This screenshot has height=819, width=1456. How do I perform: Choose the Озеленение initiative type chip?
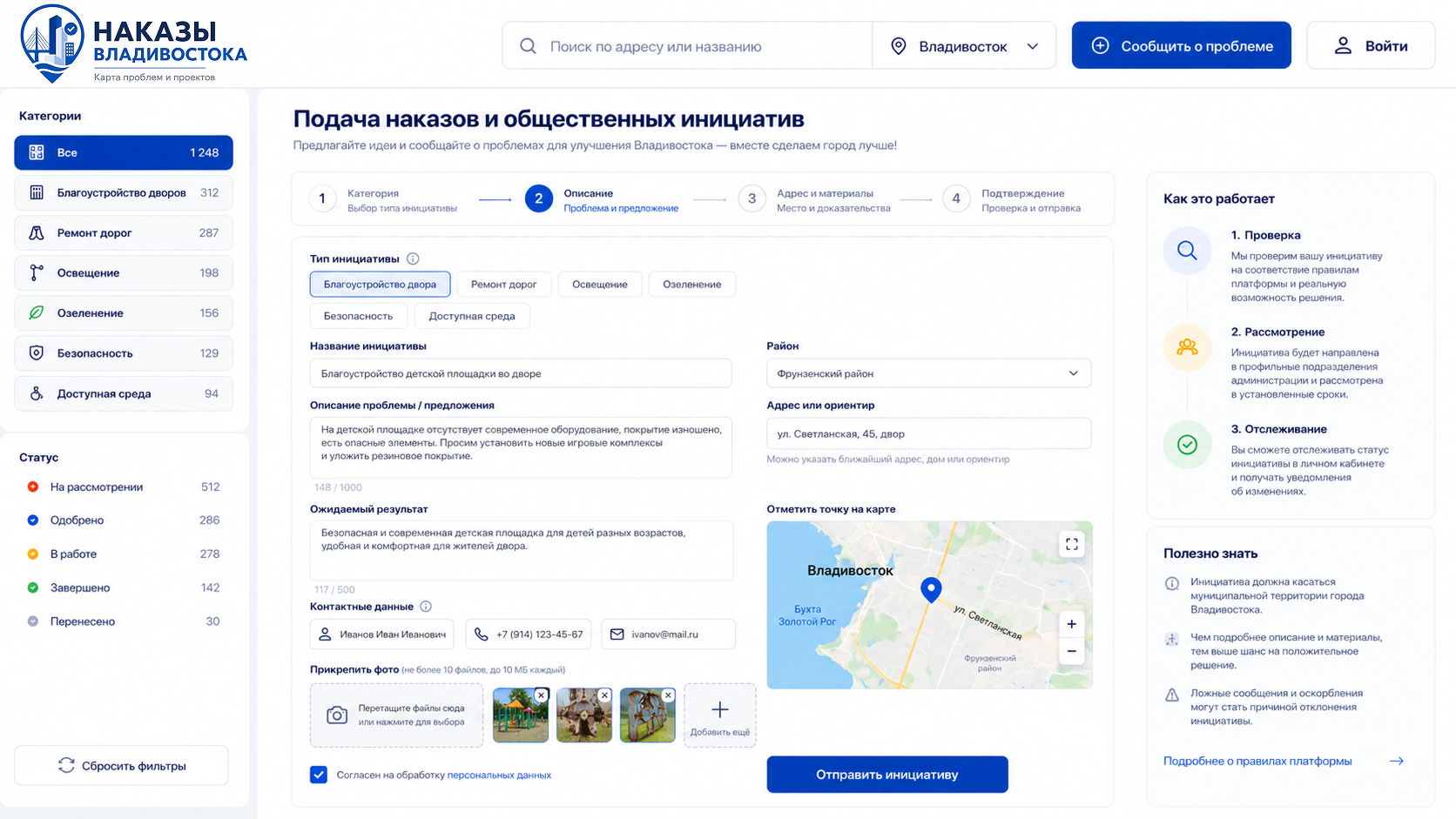pos(692,285)
